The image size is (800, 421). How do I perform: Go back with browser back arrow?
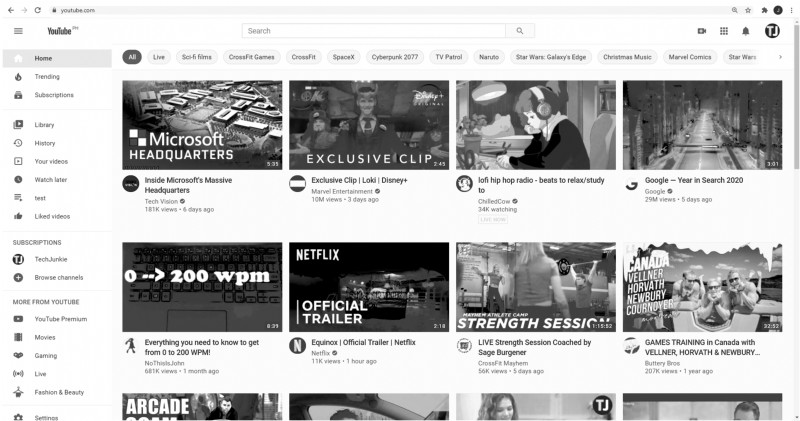[x=11, y=10]
